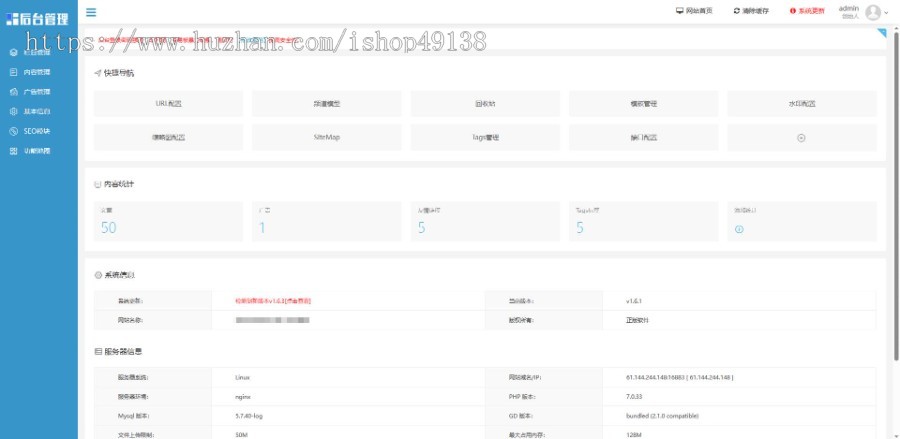Click 清除缓存 refresh in the top bar
900x439 pixels.
click(751, 11)
